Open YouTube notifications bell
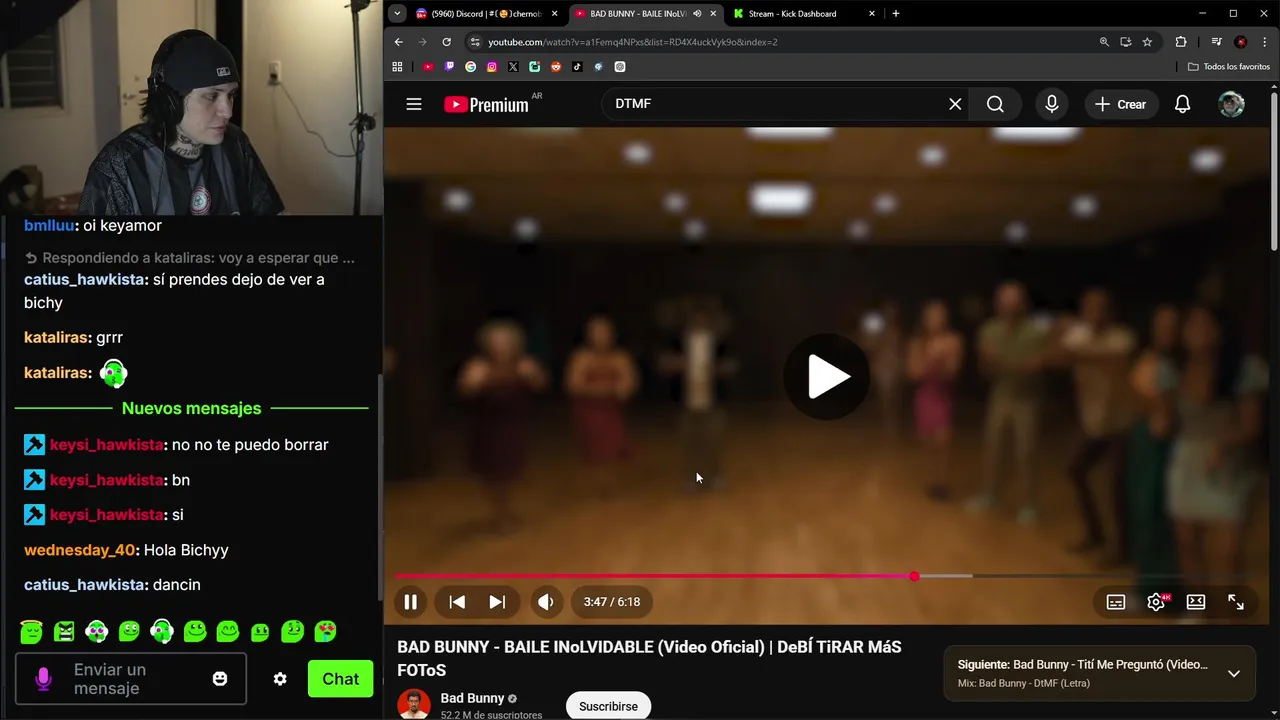 [1182, 104]
